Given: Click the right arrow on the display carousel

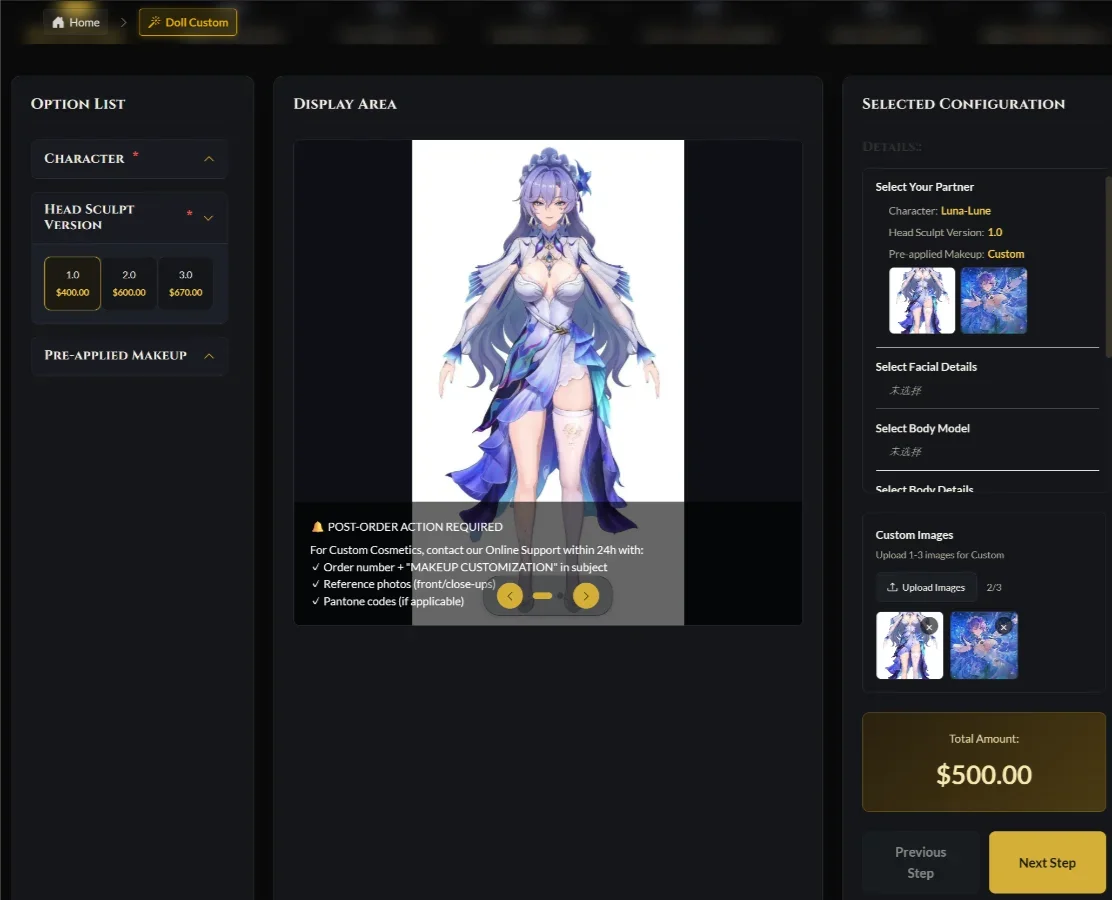Looking at the screenshot, I should (x=586, y=595).
